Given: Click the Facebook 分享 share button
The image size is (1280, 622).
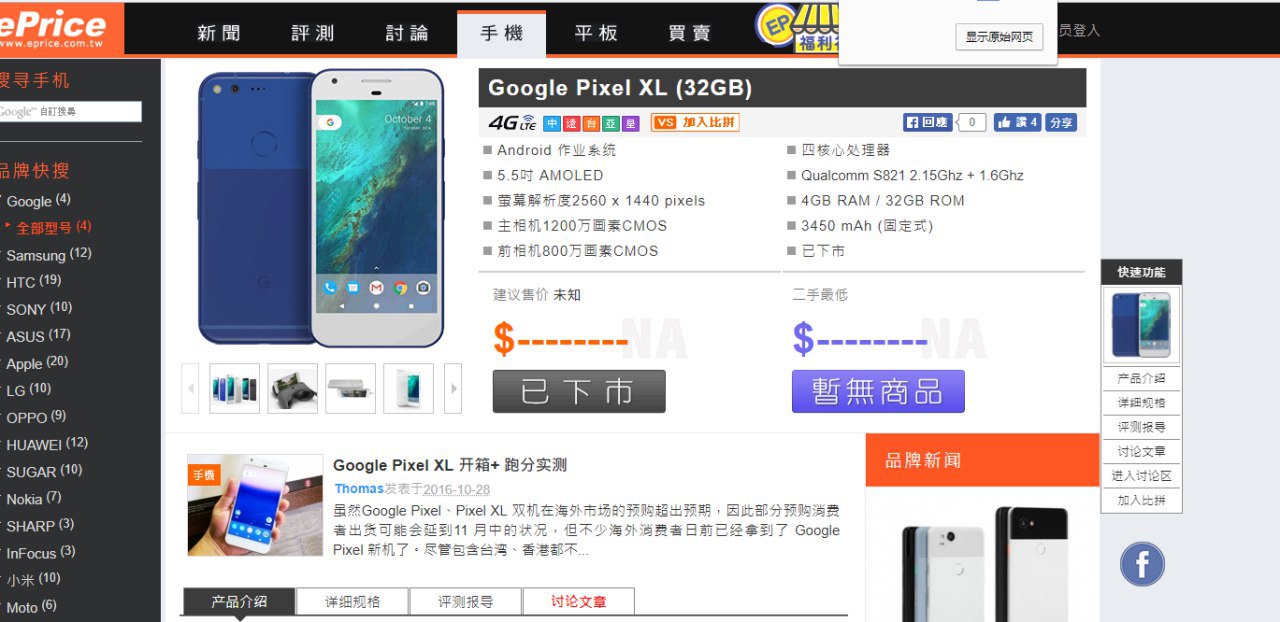Looking at the screenshot, I should click(x=1061, y=123).
